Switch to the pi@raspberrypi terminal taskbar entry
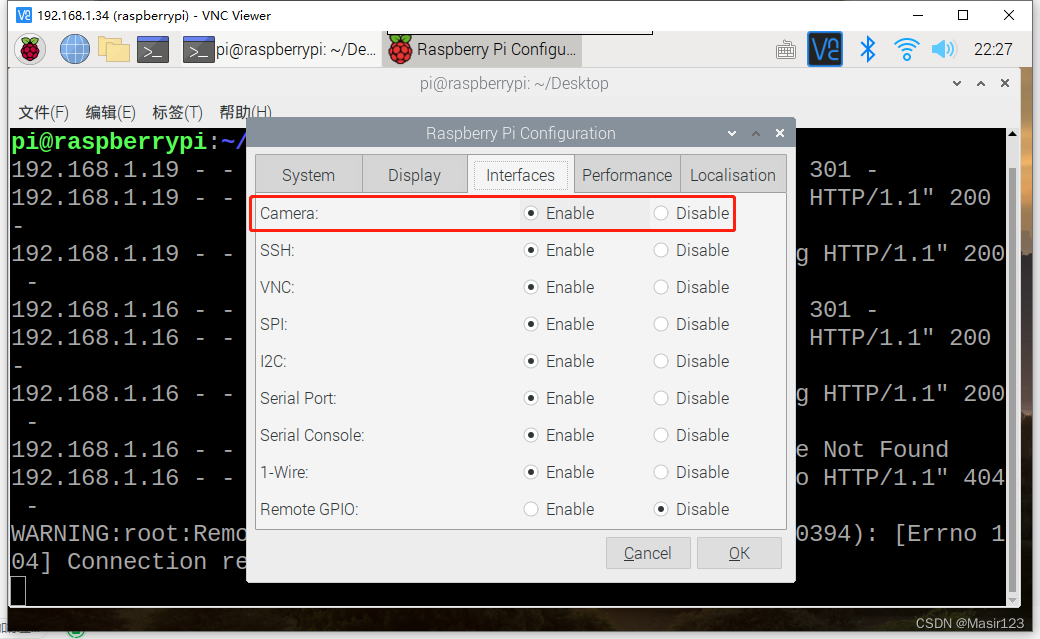 280,50
